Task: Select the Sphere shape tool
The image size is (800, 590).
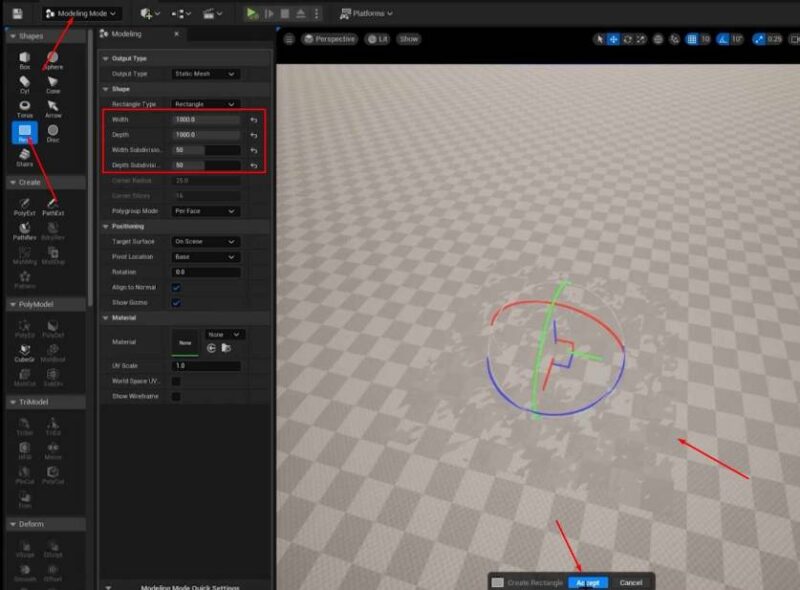Action: coord(54,59)
